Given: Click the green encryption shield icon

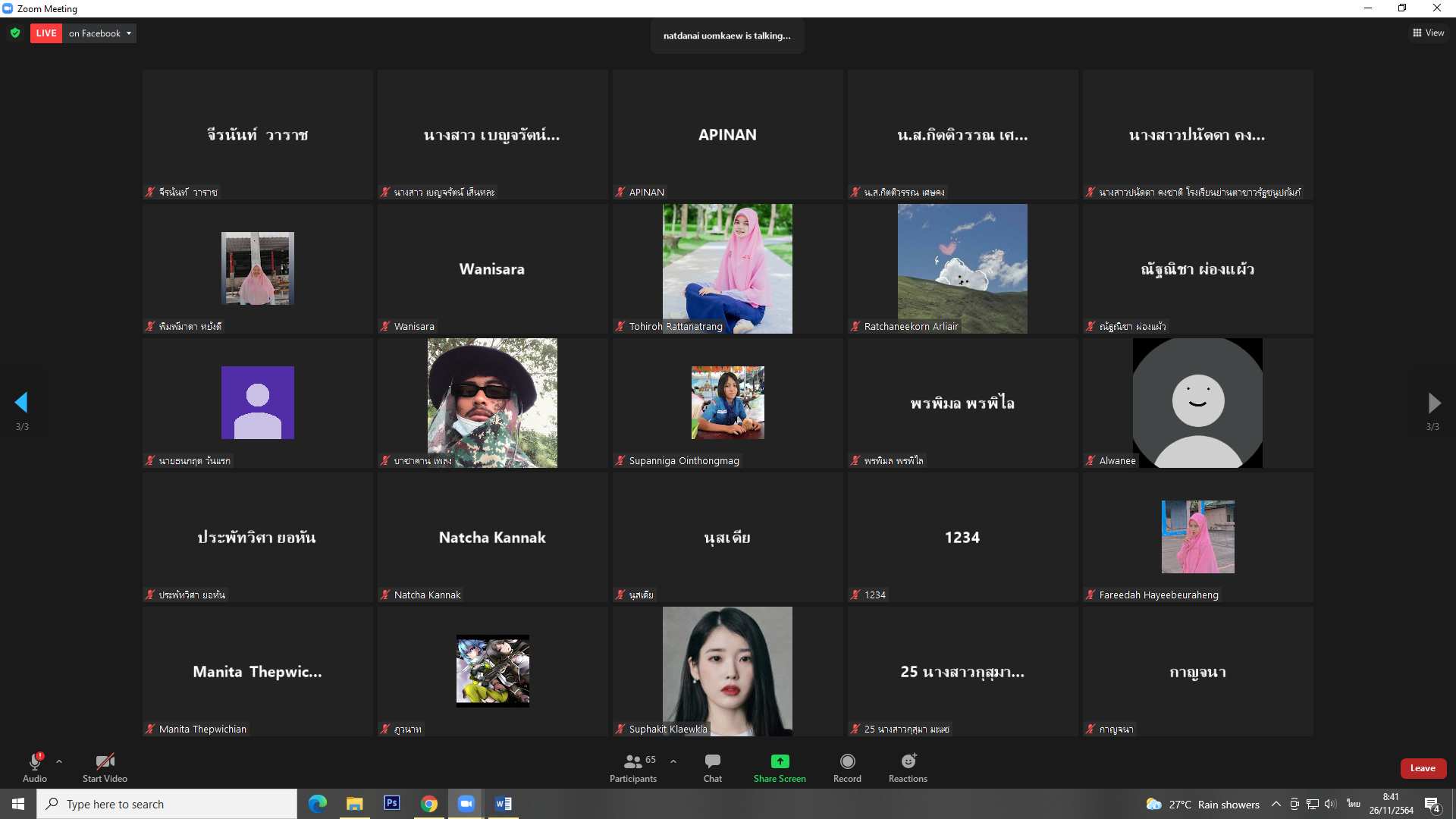Looking at the screenshot, I should pyautogui.click(x=15, y=33).
